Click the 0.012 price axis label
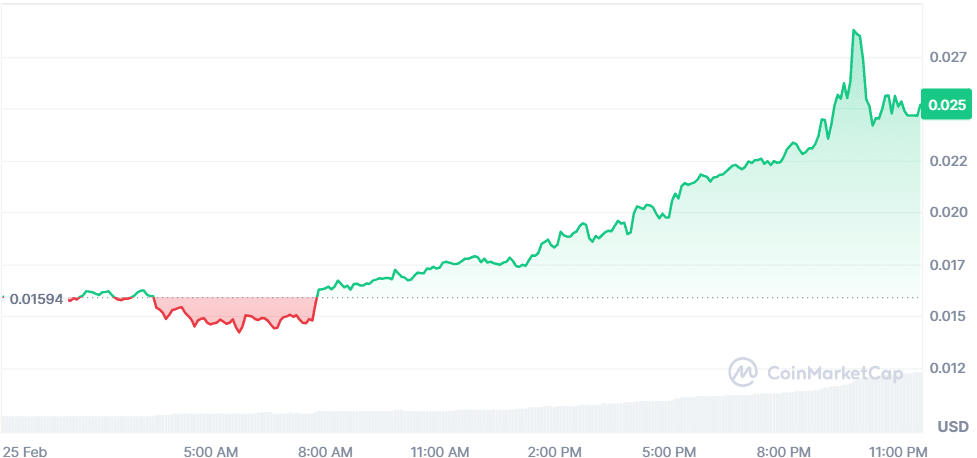This screenshot has height=458, width=977. click(x=947, y=369)
